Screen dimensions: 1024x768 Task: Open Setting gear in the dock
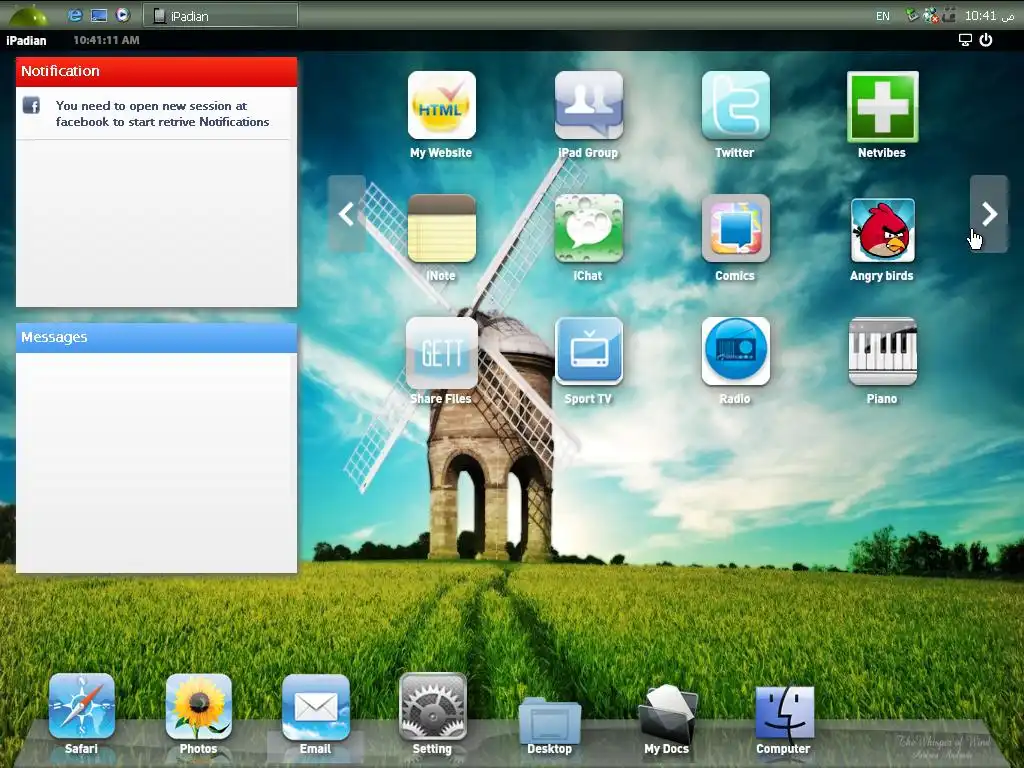[432, 706]
